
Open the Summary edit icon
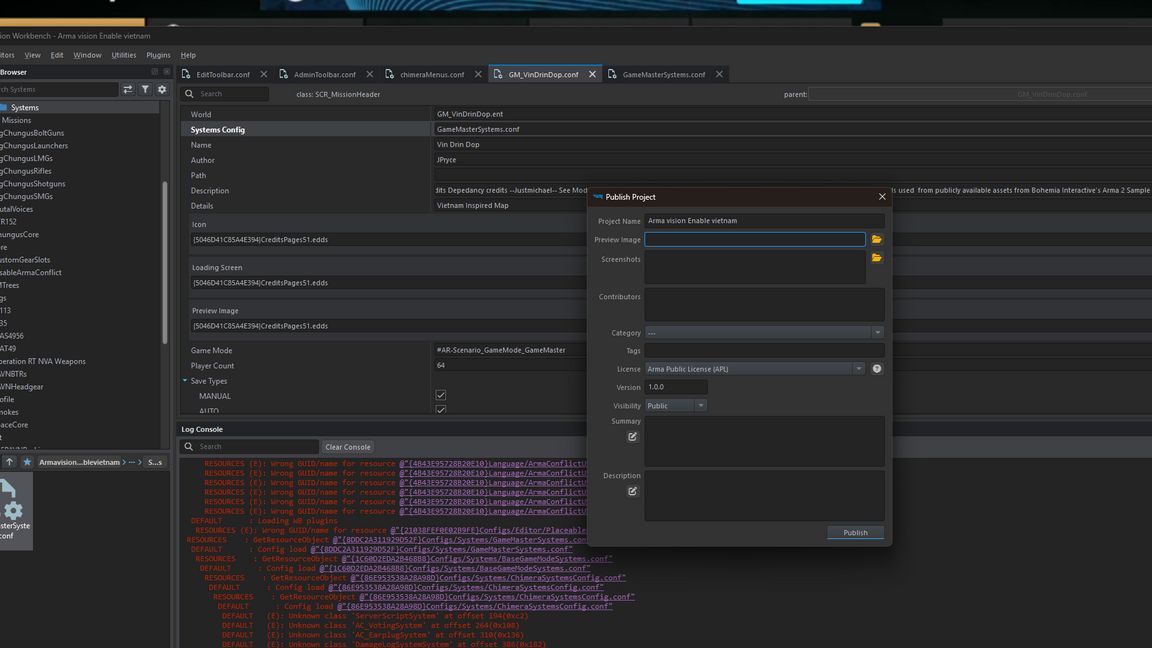click(x=632, y=437)
